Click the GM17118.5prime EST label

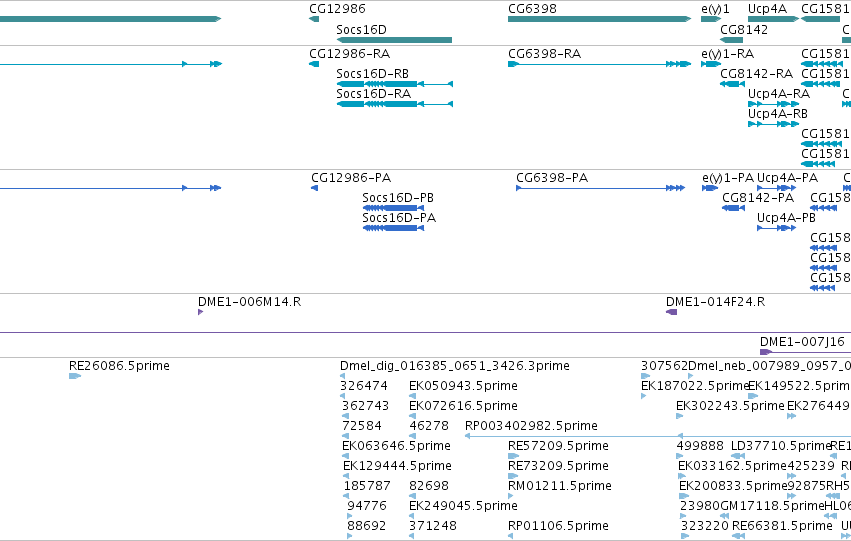pyautogui.click(x=772, y=506)
